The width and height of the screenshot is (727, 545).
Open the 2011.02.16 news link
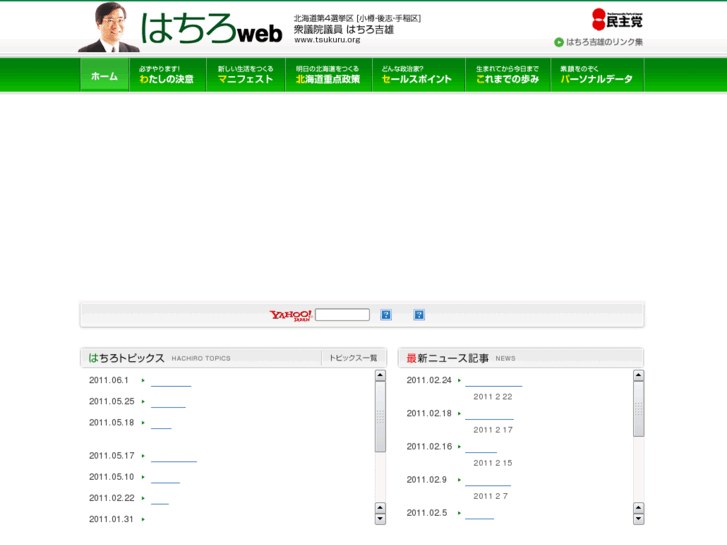481,448
